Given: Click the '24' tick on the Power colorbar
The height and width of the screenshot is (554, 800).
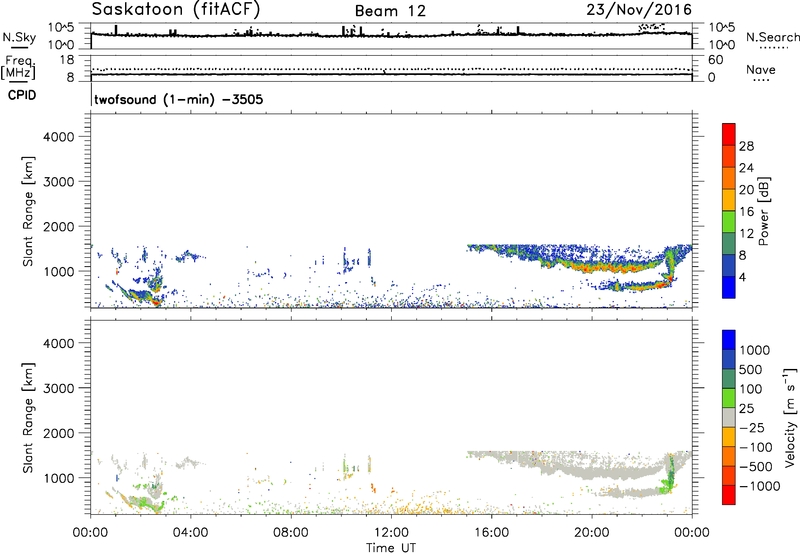Looking at the screenshot, I should pyautogui.click(x=746, y=168).
